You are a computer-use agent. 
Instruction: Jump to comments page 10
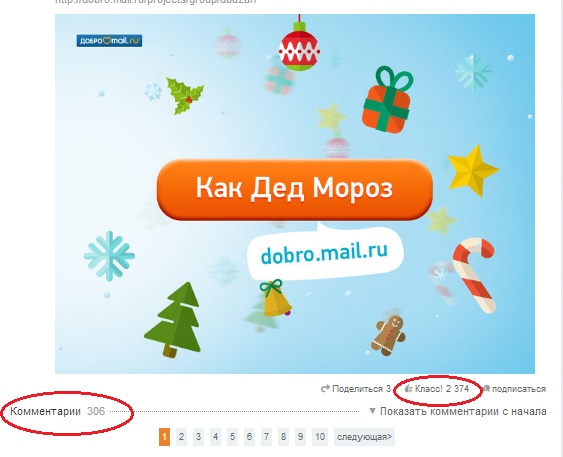pos(320,437)
